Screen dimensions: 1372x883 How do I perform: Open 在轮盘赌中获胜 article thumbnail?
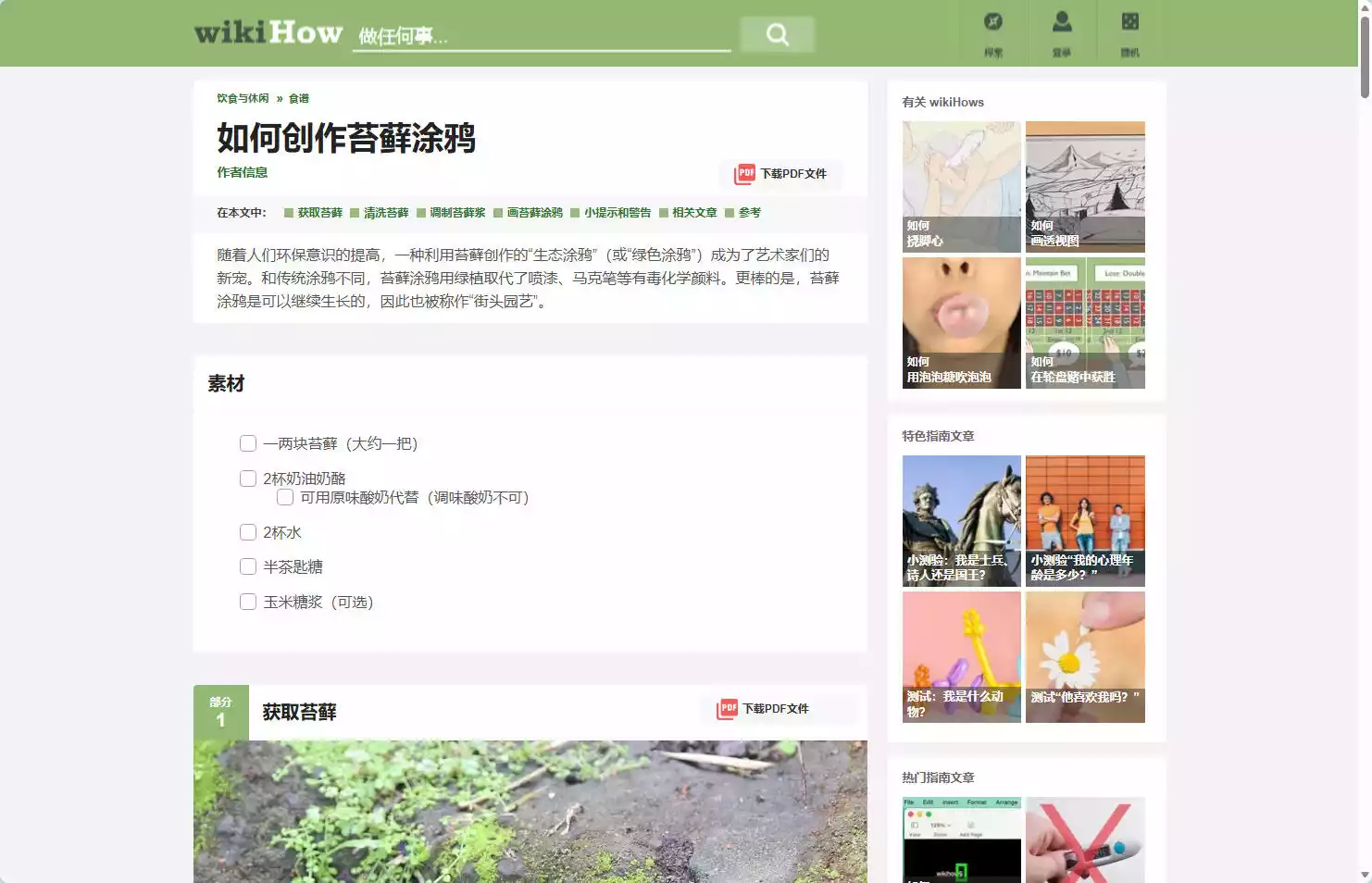coord(1085,323)
